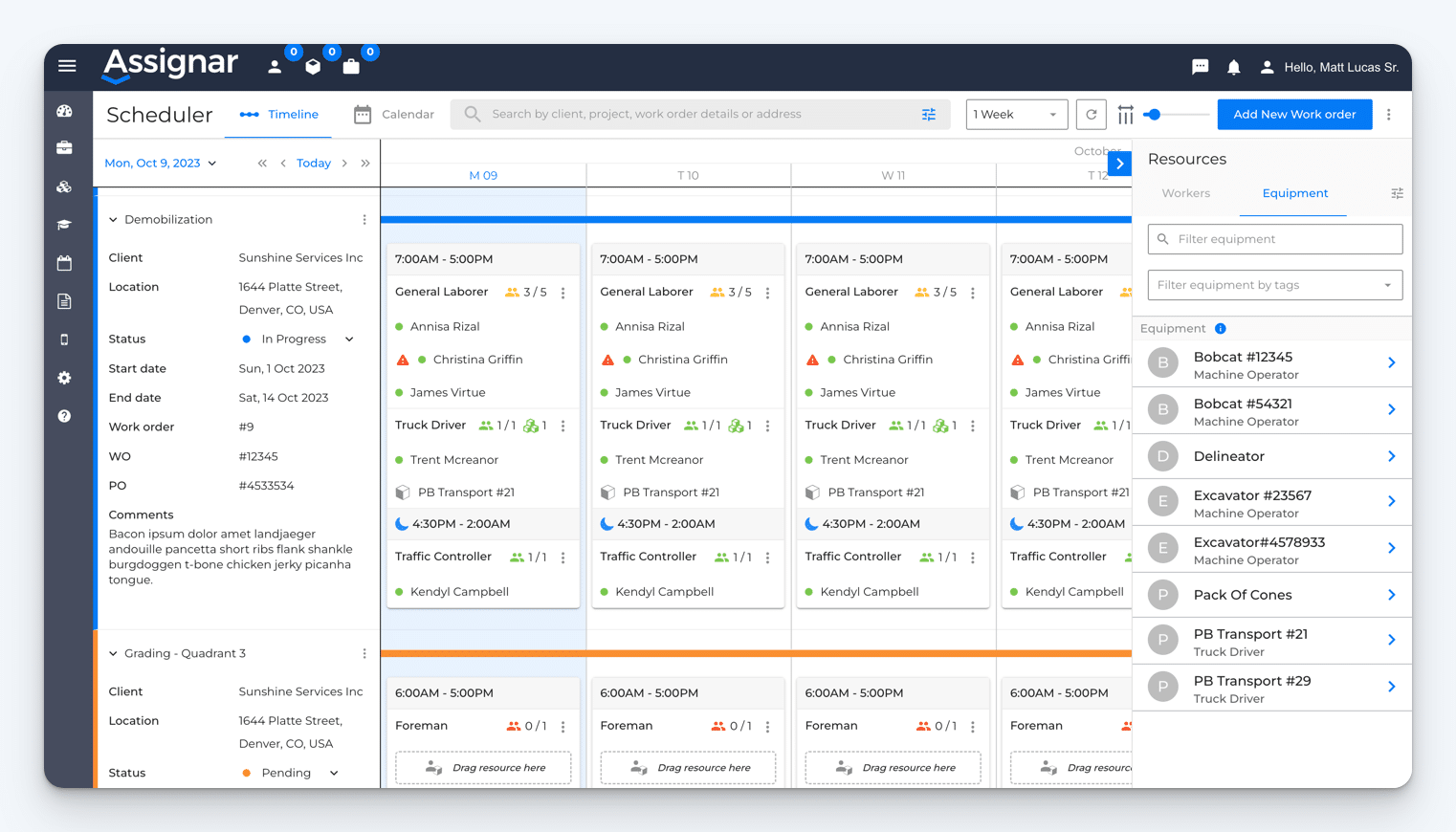Collapse the Demobilization work order section
Viewport: 1456px width, 832px height.
click(x=111, y=219)
